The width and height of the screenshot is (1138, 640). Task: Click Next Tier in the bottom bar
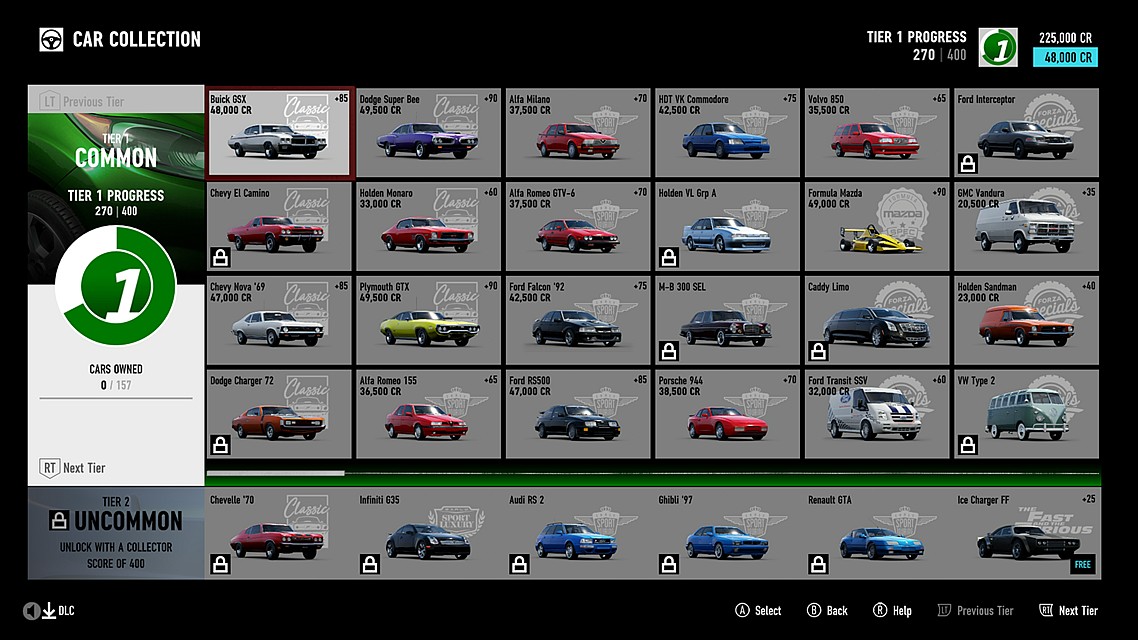coord(1068,611)
